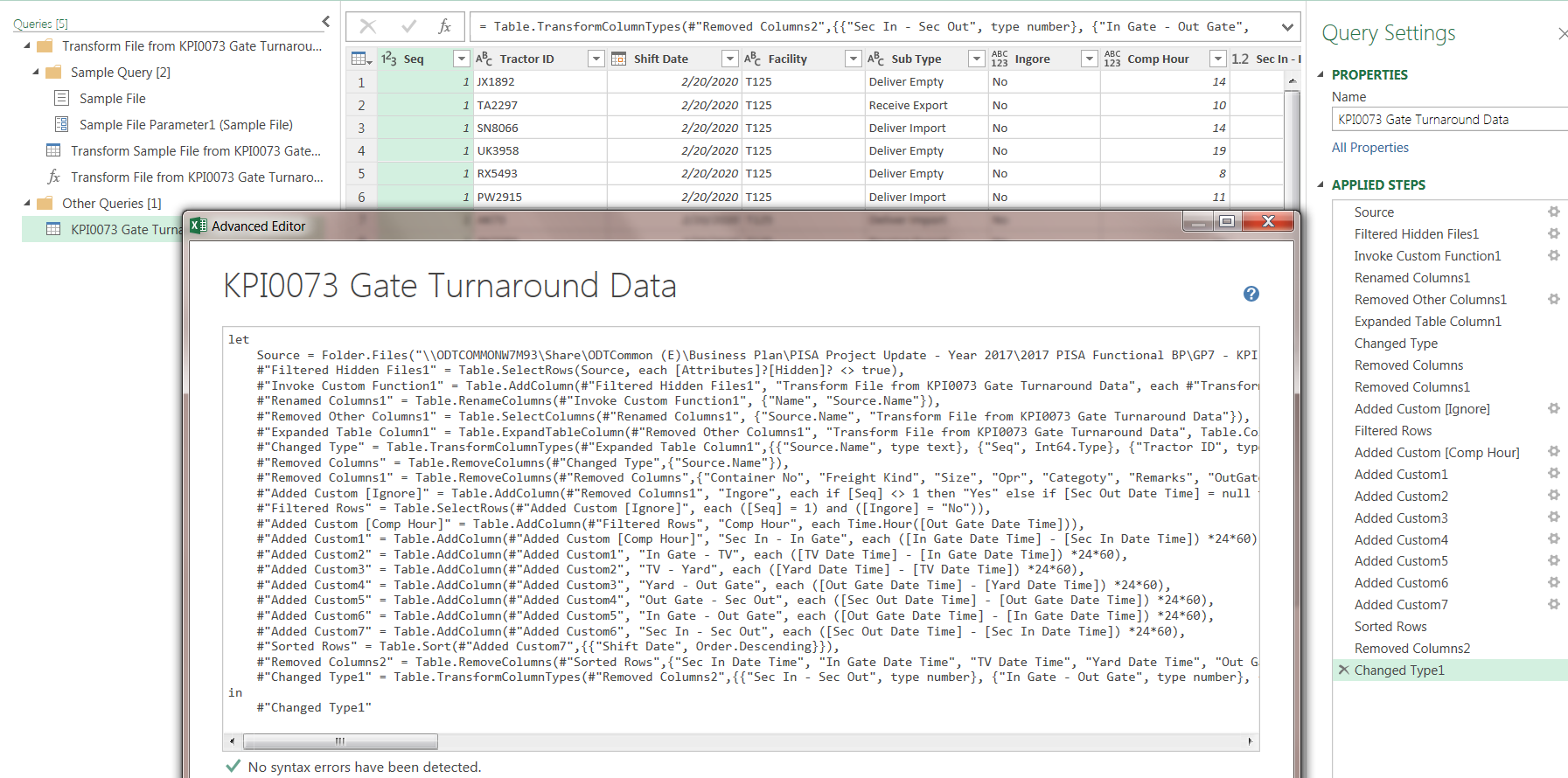Select Sample File Parameter1 (Sample File) query
1568x778 pixels.
(x=185, y=125)
